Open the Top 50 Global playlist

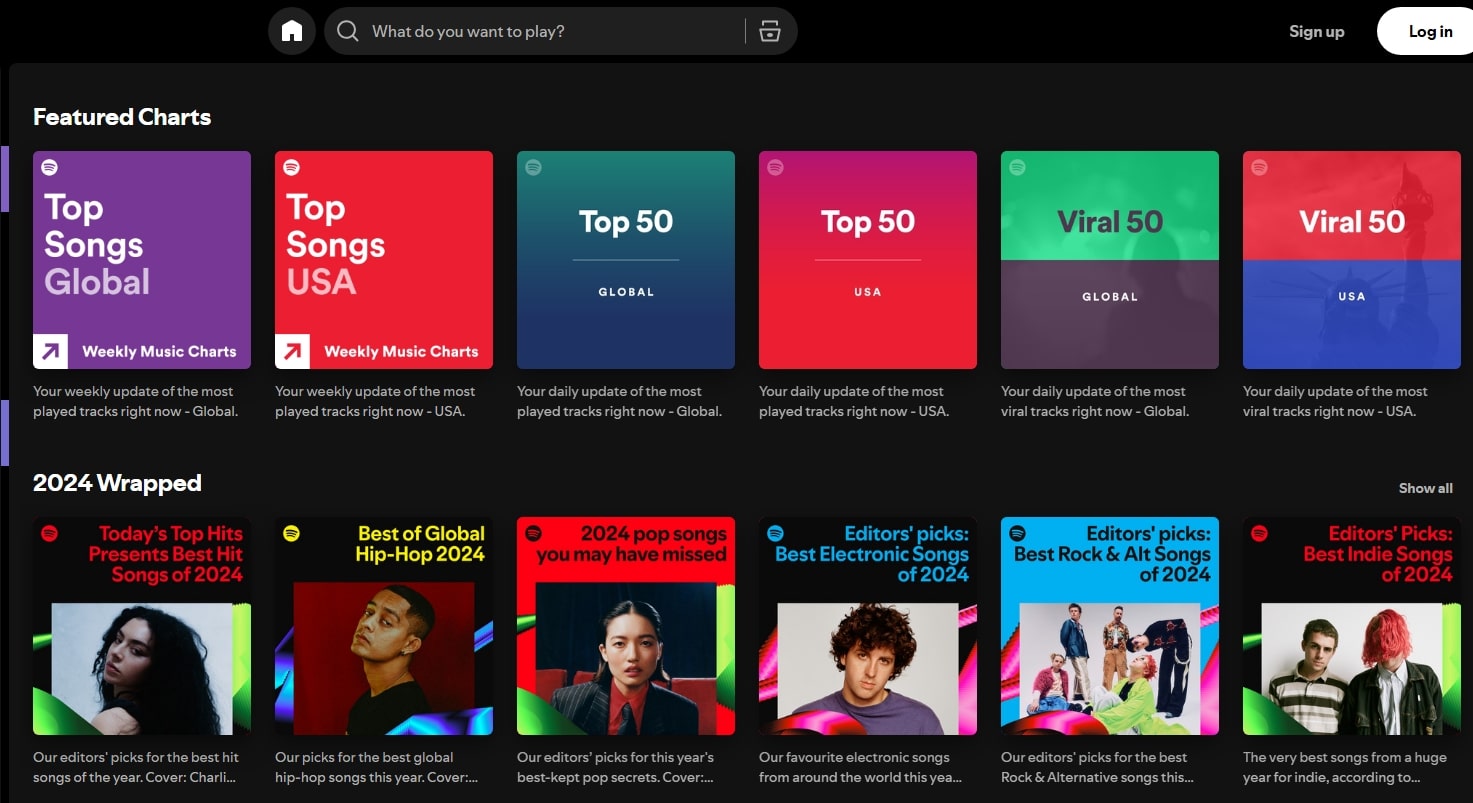625,259
